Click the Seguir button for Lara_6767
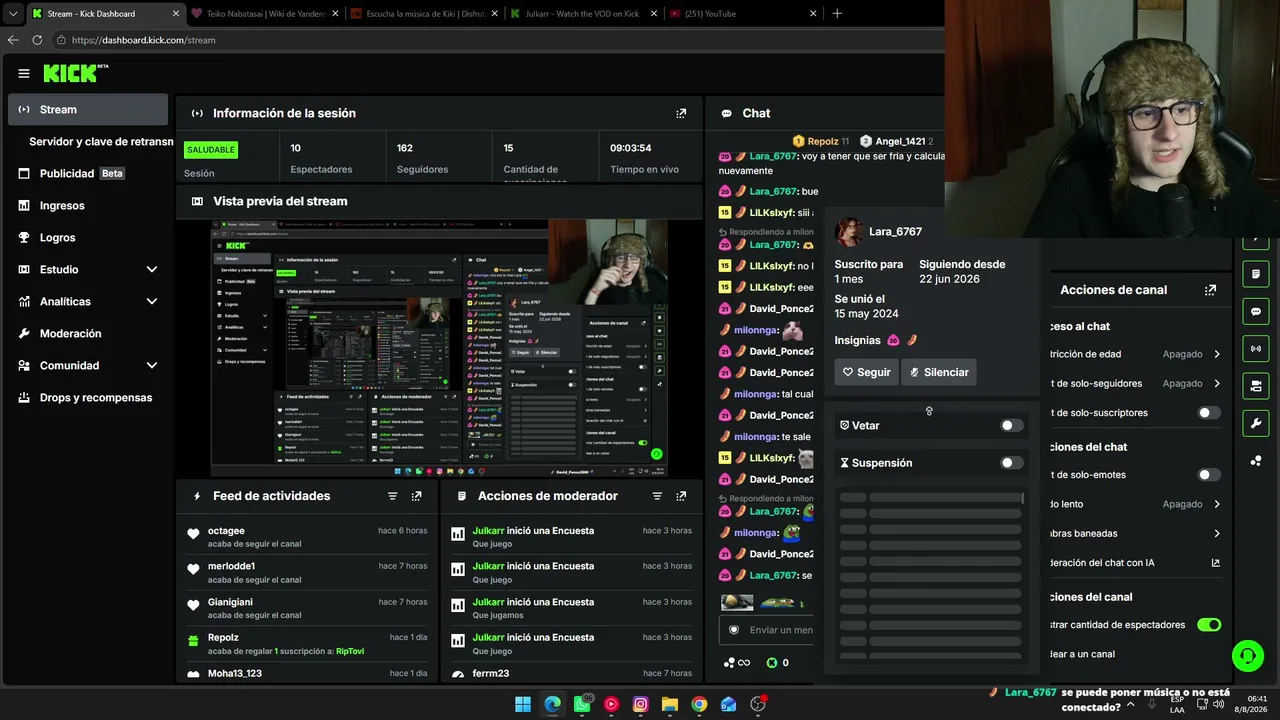This screenshot has width=1280, height=720. (x=866, y=372)
